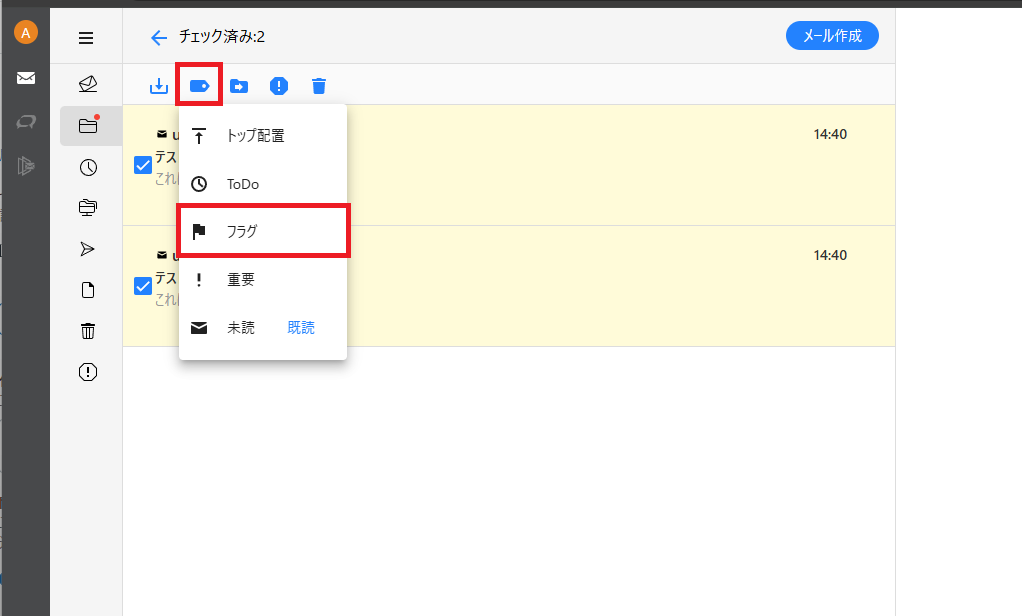Select 重要 from the tag menu

click(x=263, y=280)
